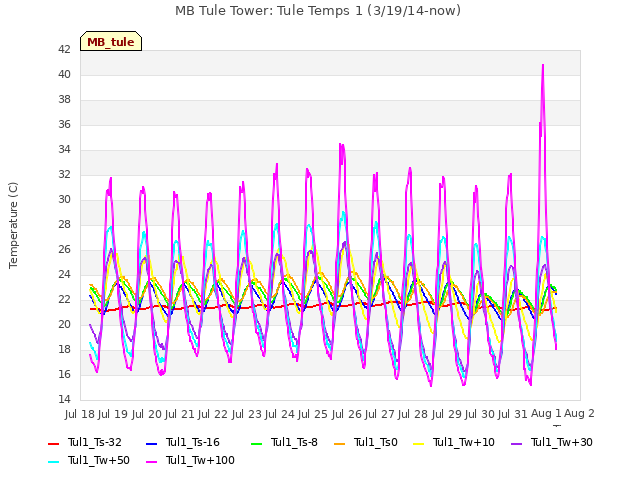The image size is (640, 480).
Task: Click the Jul 24 x-axis date label
Action: 280,414
